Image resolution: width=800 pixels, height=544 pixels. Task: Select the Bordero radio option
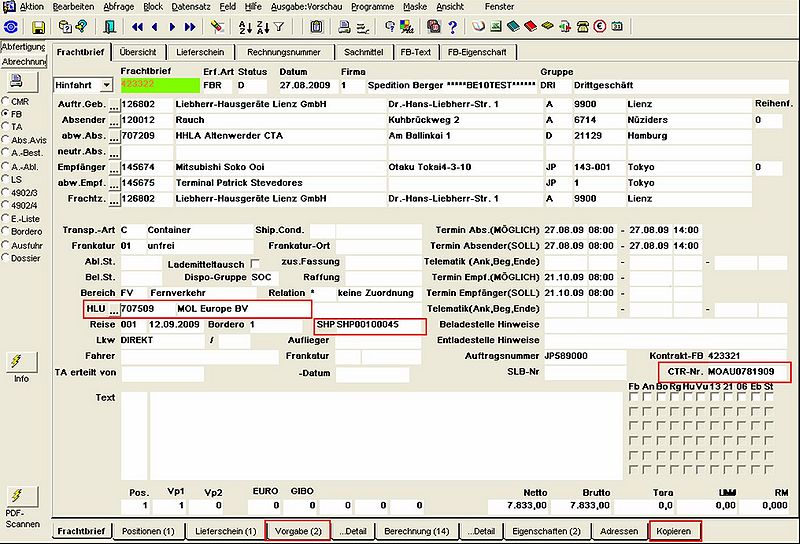(6, 231)
